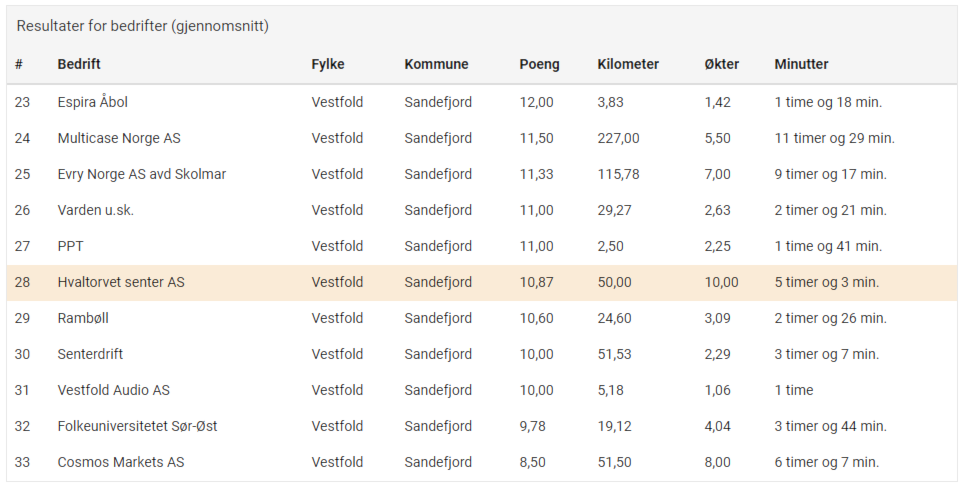Select the Kilometer column header
Viewport: 967px width, 491px height.
(x=628, y=64)
